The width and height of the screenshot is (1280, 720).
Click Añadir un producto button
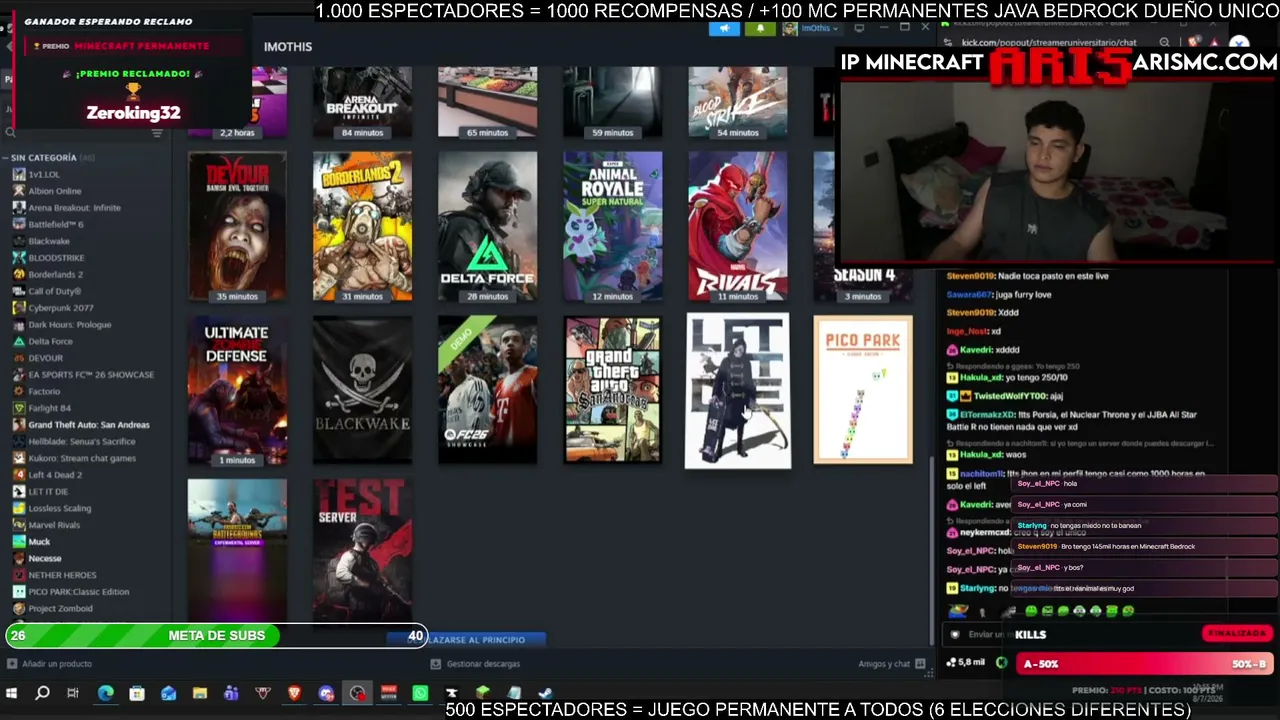pos(50,664)
